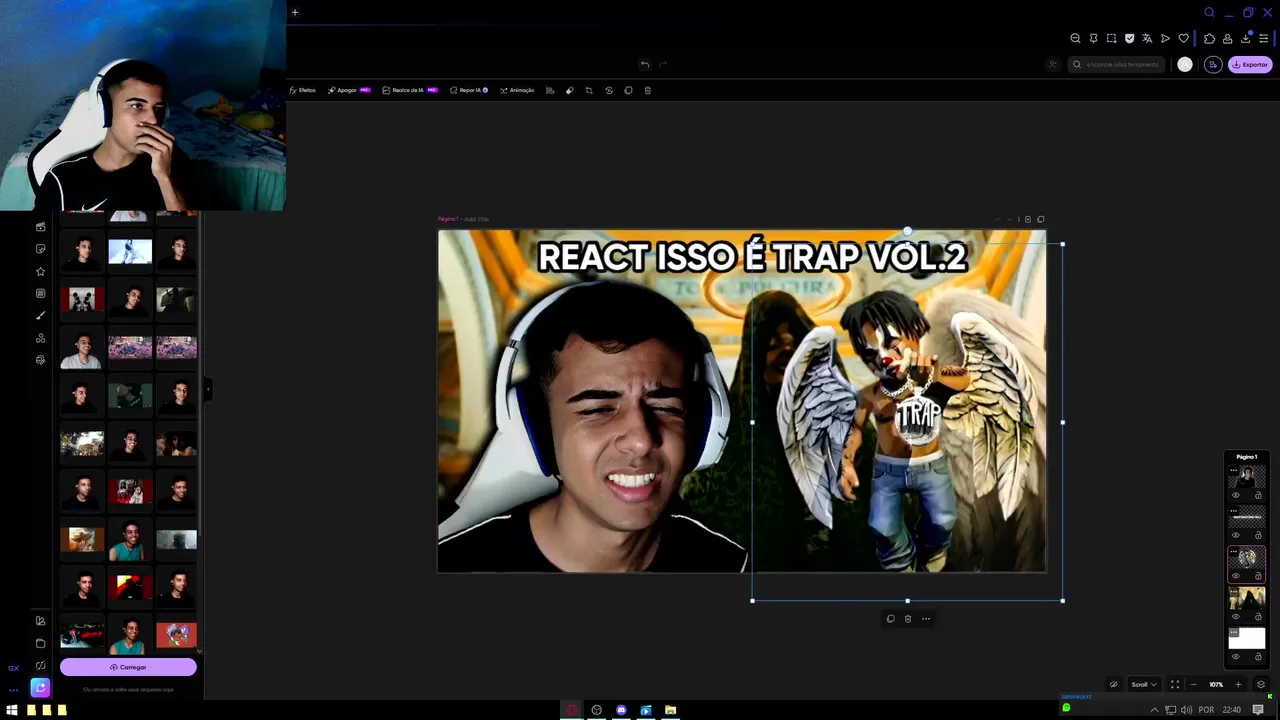The image size is (1280, 720).
Task: Open more options below the selected element
Action: click(926, 619)
